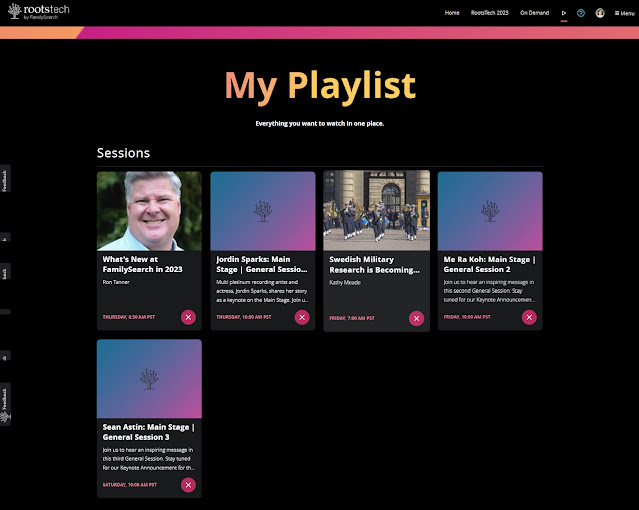Screen dimensions: 639x510
Task: Click "Friday, 10:00 AM PST" time label
Action: (x=467, y=317)
